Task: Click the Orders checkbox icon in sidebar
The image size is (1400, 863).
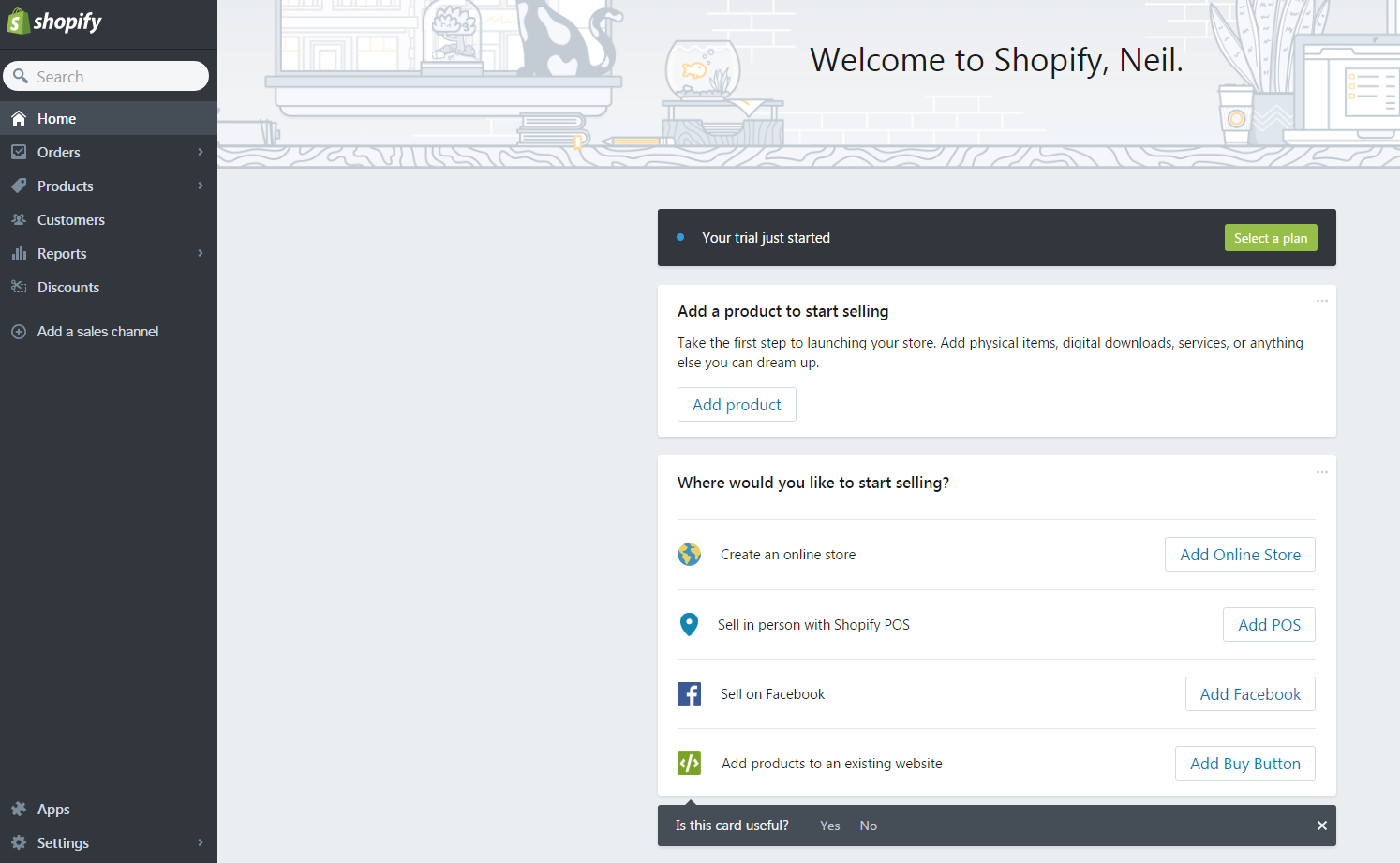Action: point(19,152)
